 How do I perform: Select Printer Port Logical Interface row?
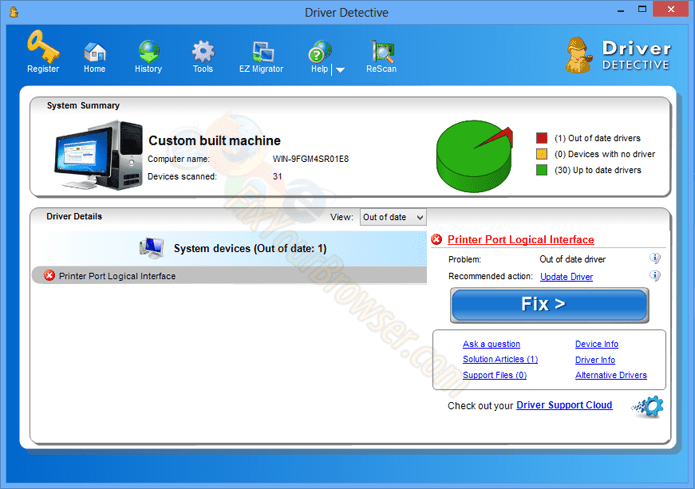click(x=230, y=276)
